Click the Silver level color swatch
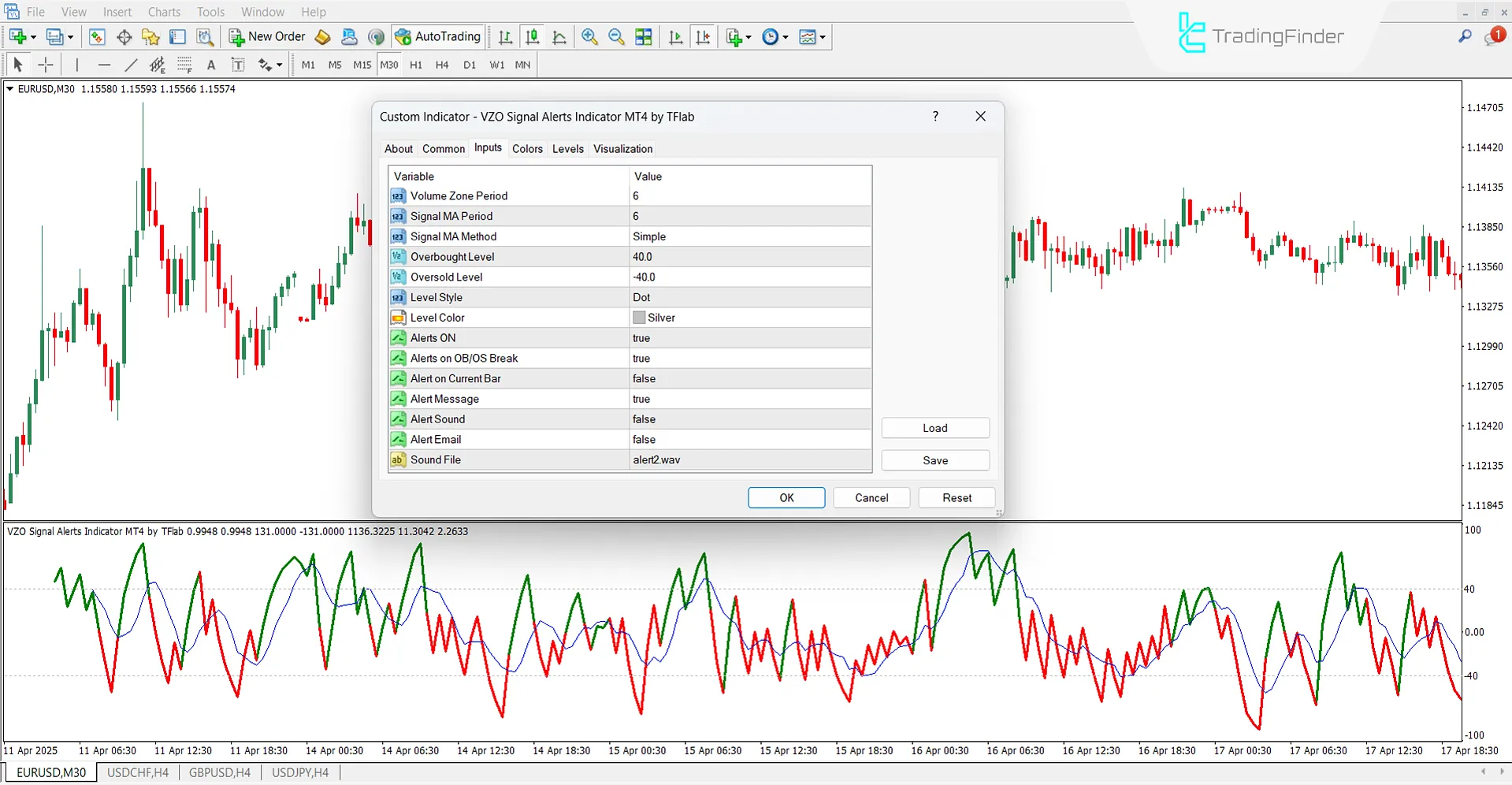Viewport: 1512px width, 785px height. tap(640, 317)
